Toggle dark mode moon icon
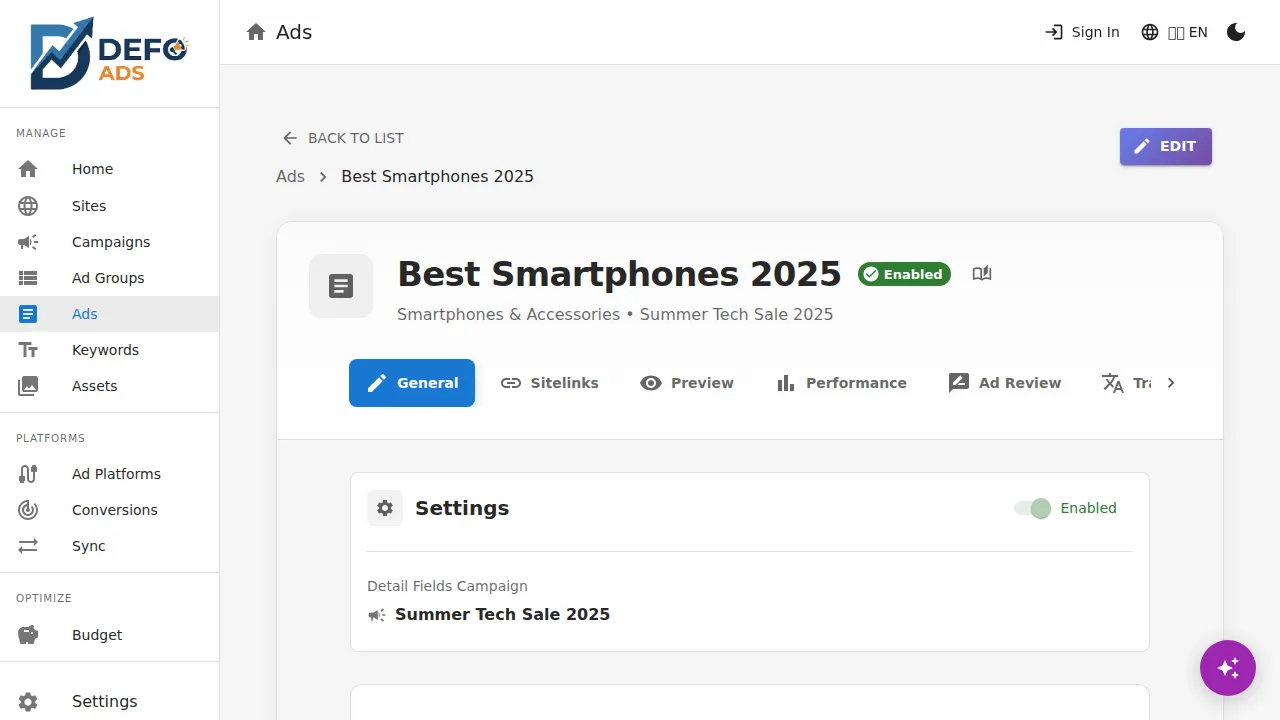This screenshot has width=1280, height=720. [x=1236, y=32]
